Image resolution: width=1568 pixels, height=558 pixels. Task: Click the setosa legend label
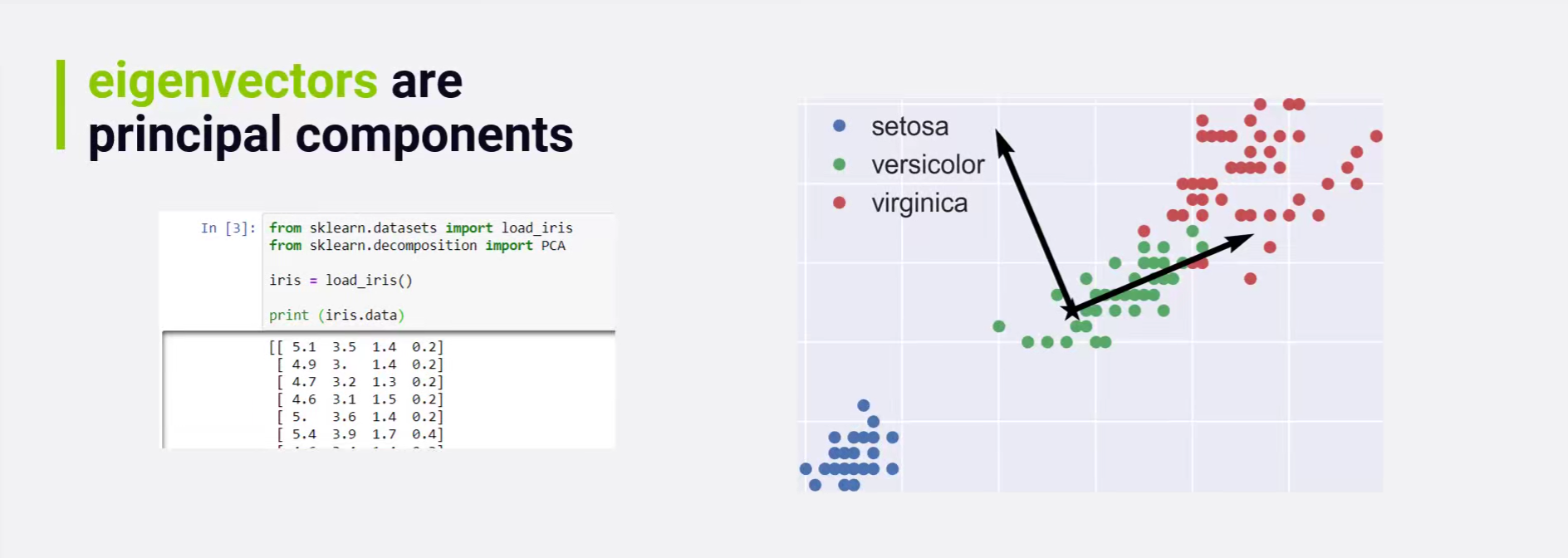[909, 126]
